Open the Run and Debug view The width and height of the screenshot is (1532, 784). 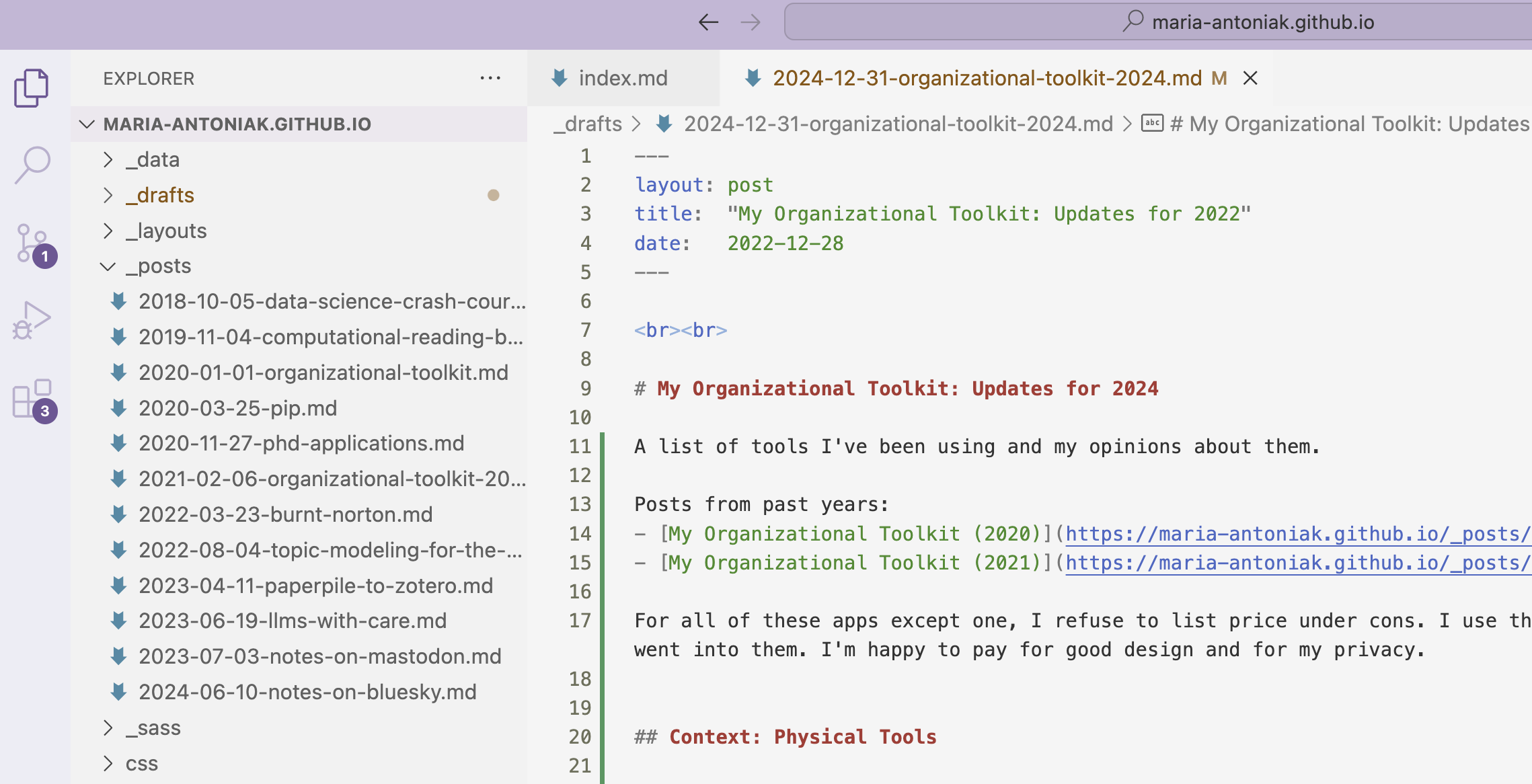point(32,321)
